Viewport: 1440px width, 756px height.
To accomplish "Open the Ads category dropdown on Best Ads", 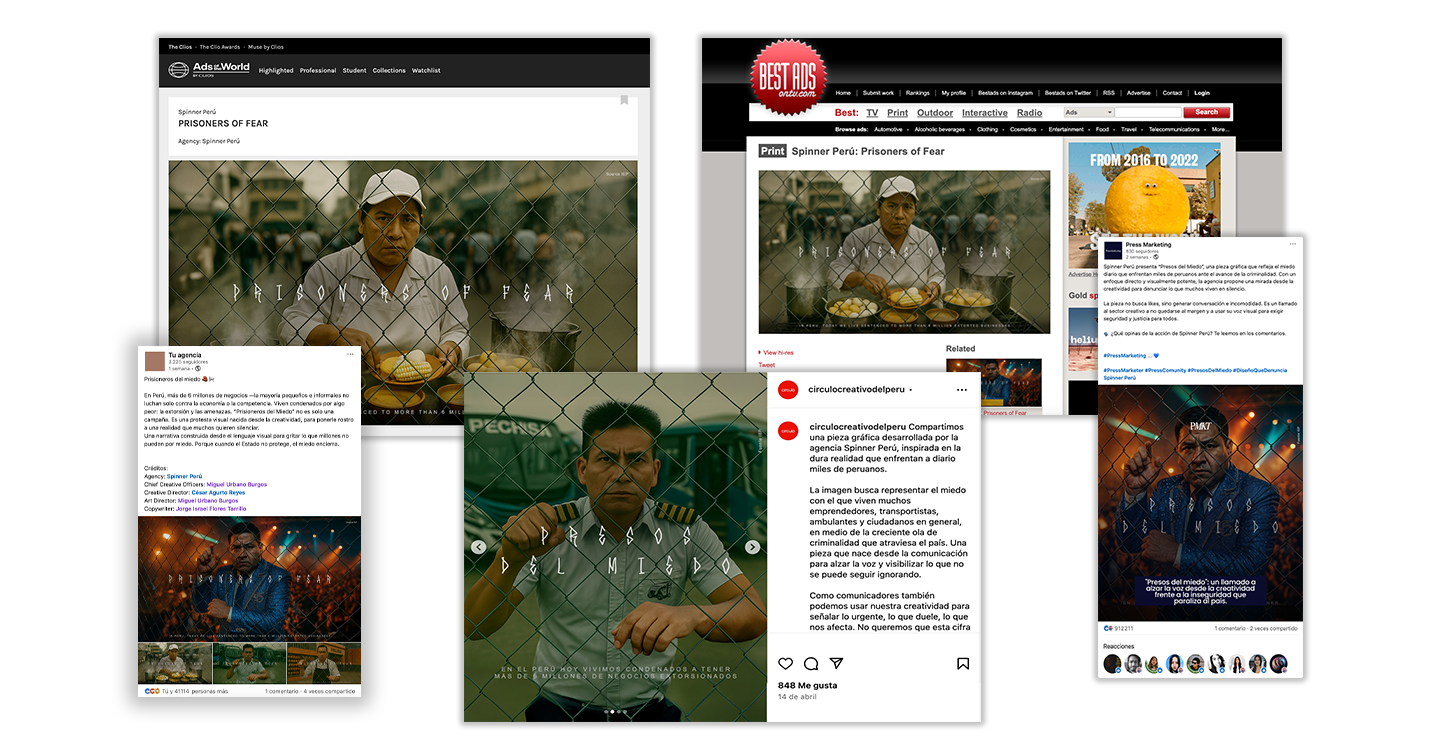I will pyautogui.click(x=1089, y=112).
